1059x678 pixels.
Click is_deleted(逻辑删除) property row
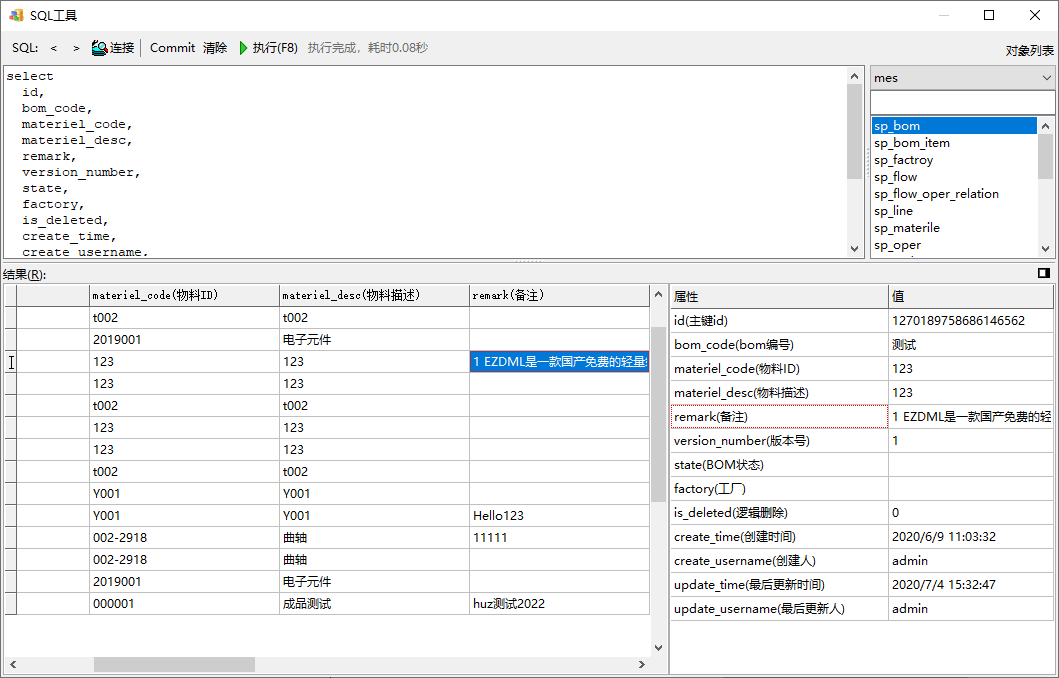779,513
